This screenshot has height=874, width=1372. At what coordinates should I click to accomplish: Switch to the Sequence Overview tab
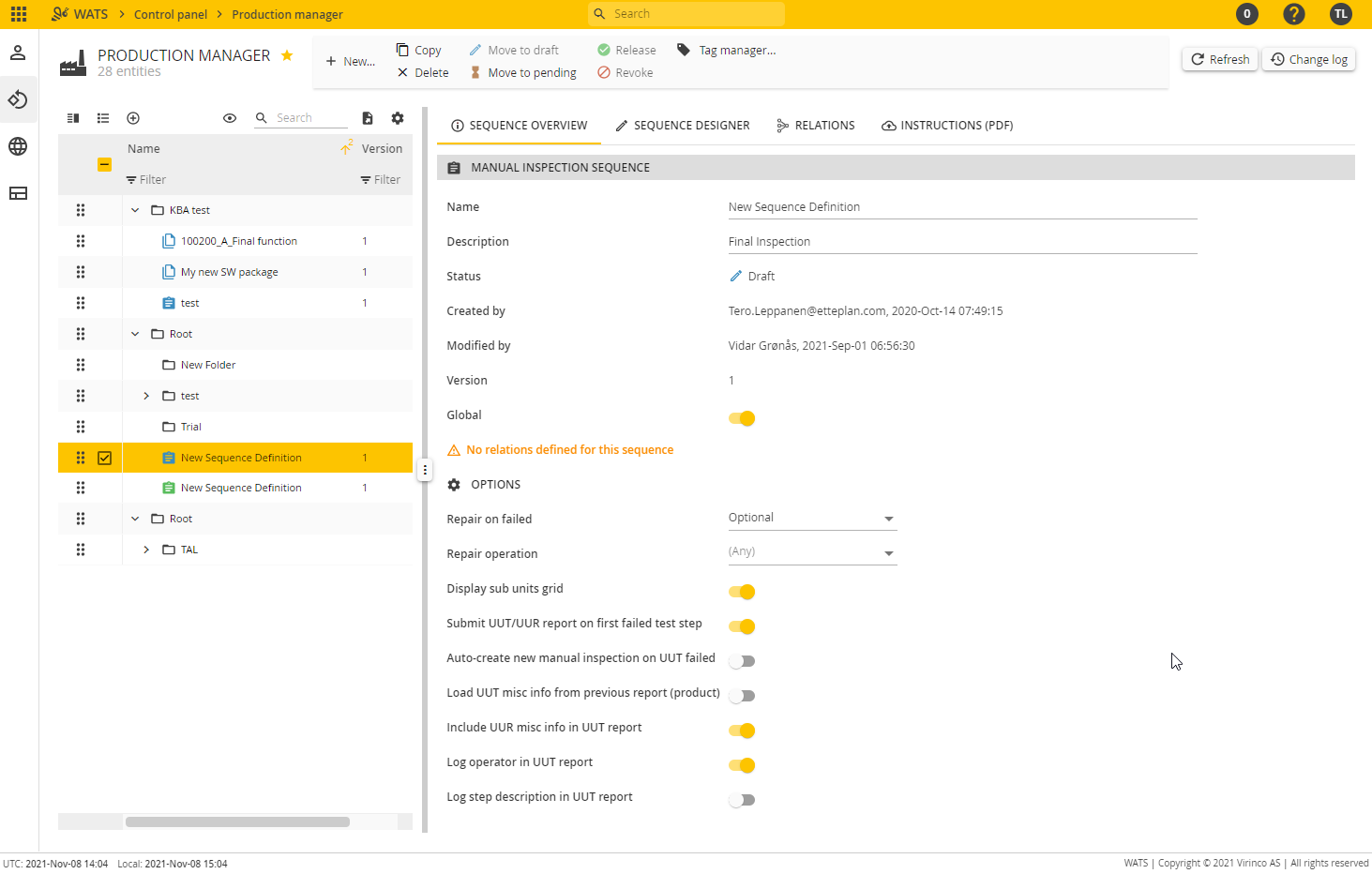click(519, 126)
